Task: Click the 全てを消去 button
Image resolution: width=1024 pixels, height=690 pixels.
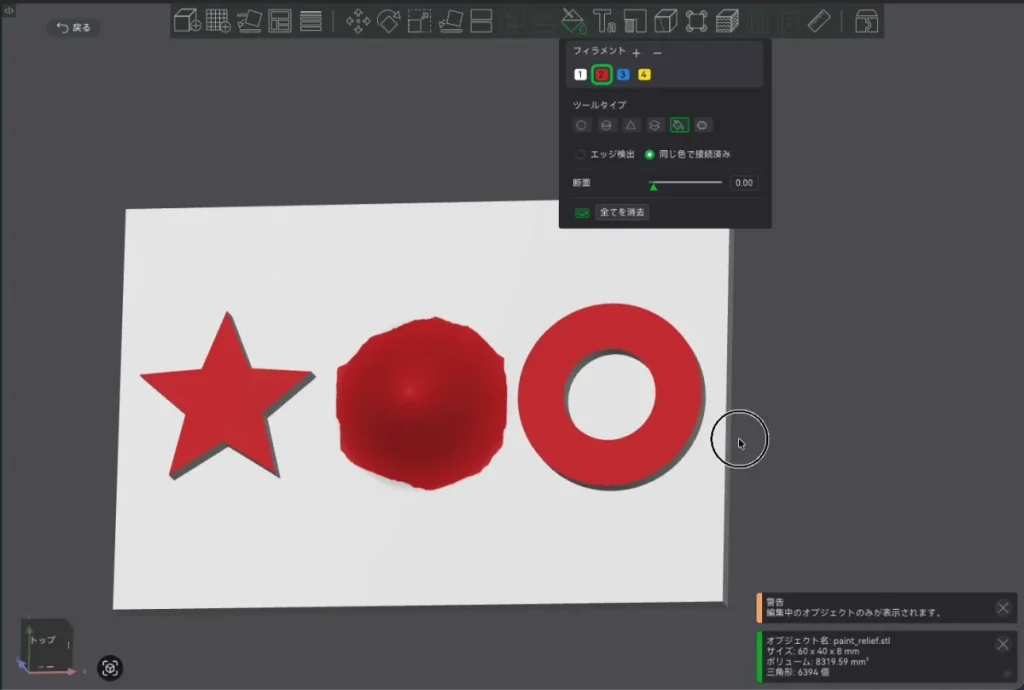Action: (622, 212)
